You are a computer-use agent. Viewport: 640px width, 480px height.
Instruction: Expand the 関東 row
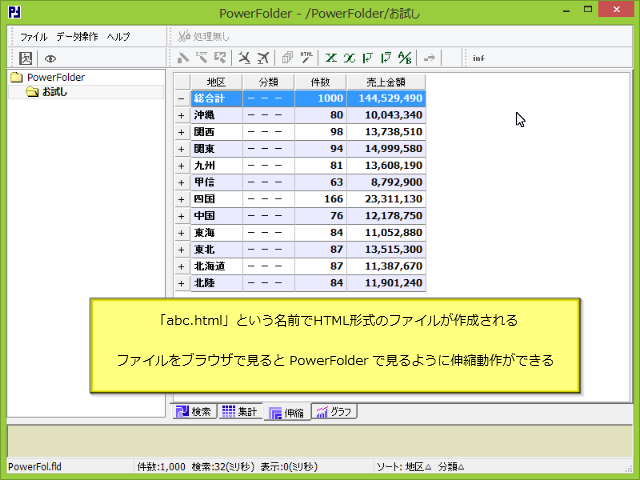tap(181, 149)
